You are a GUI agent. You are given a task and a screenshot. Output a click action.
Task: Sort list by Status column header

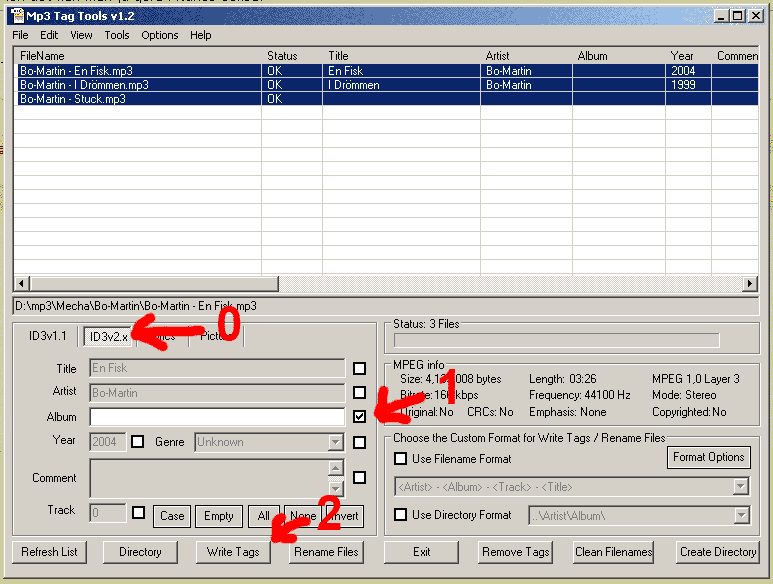point(292,56)
